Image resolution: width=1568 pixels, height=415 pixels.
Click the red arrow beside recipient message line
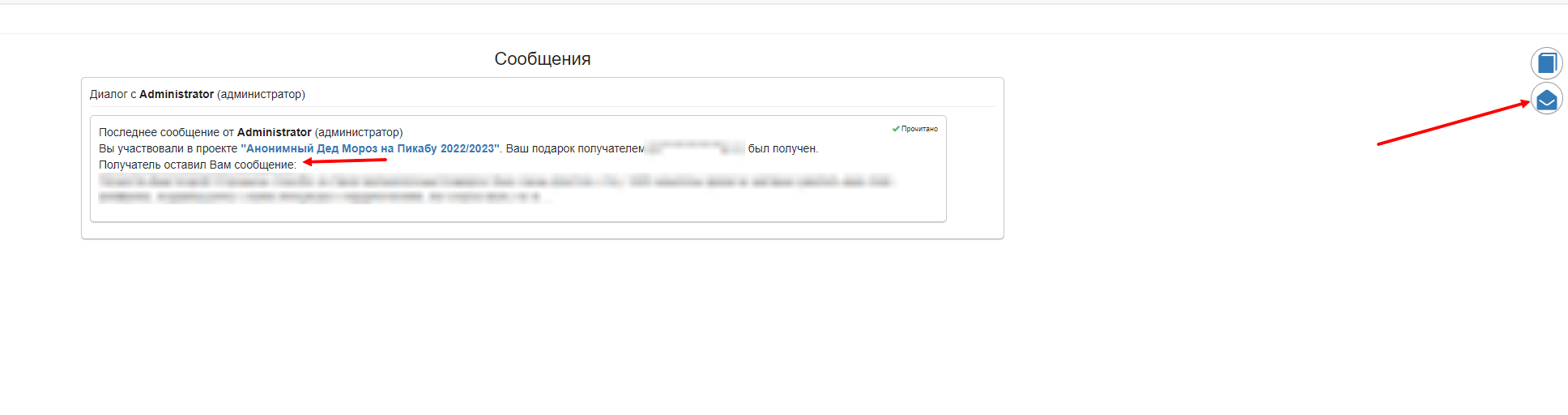[x=345, y=161]
